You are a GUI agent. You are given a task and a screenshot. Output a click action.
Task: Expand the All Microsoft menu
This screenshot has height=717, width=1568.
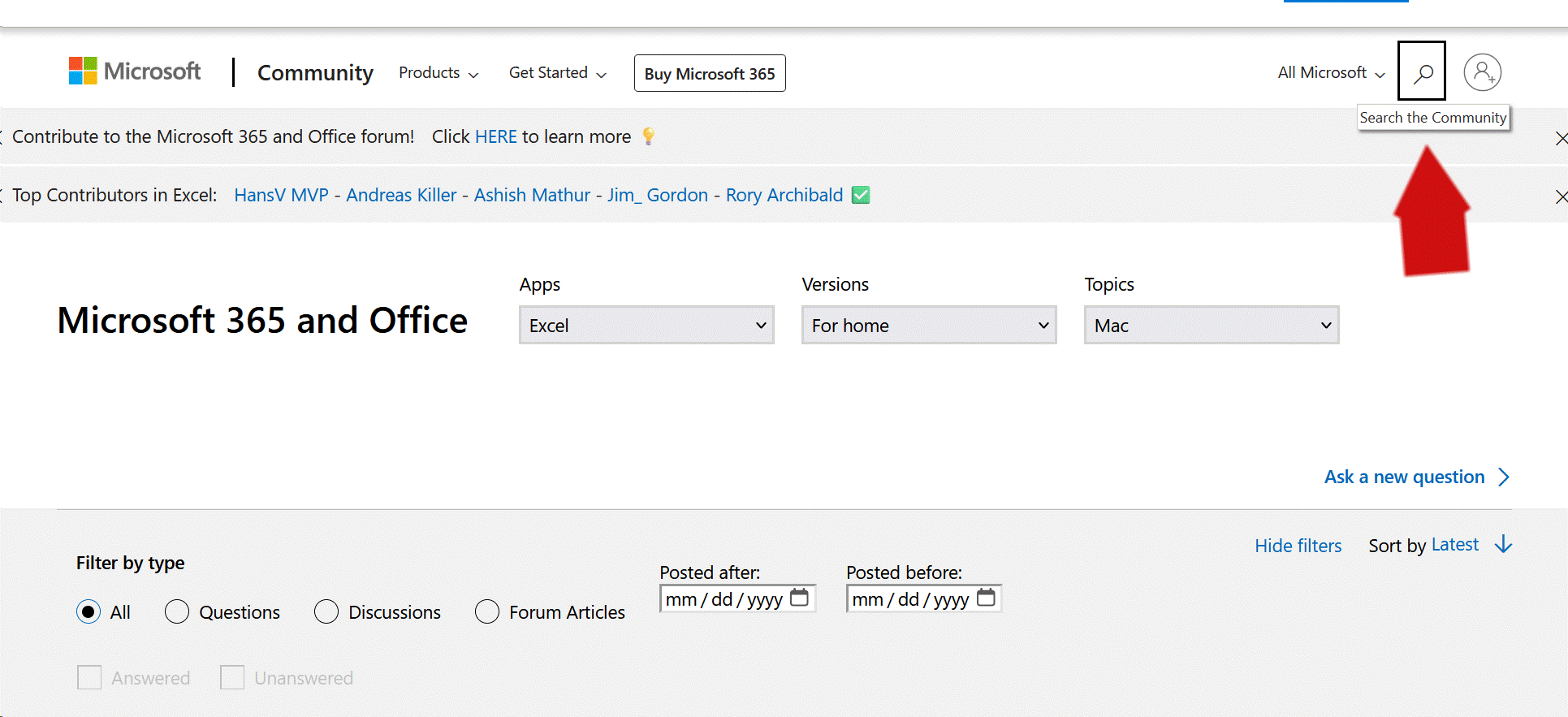point(1332,73)
